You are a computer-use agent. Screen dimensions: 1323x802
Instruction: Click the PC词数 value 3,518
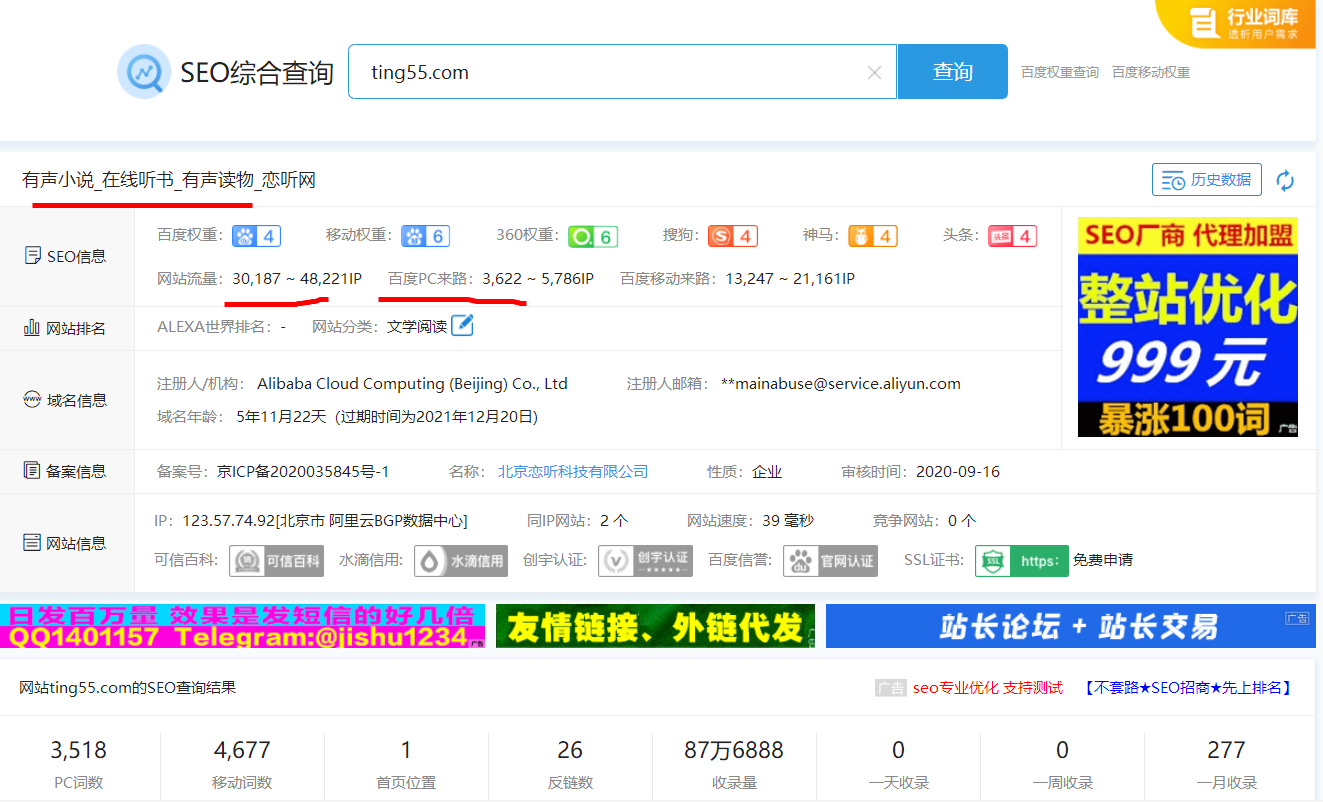tap(78, 750)
